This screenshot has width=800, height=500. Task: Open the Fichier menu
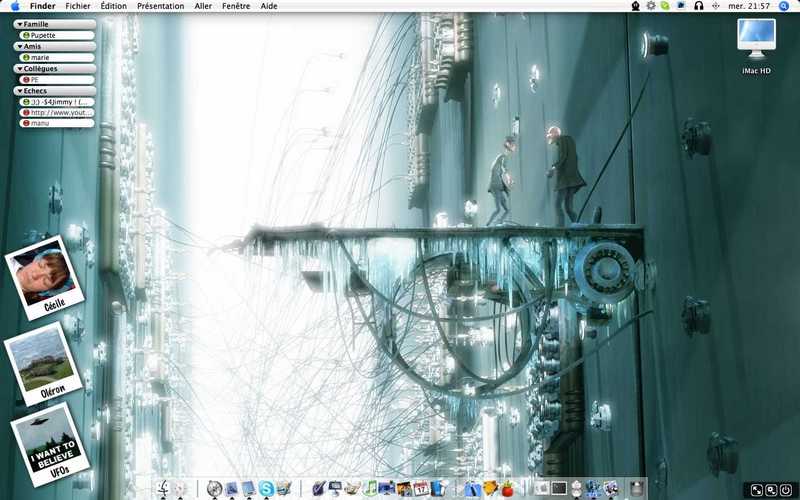coord(78,6)
